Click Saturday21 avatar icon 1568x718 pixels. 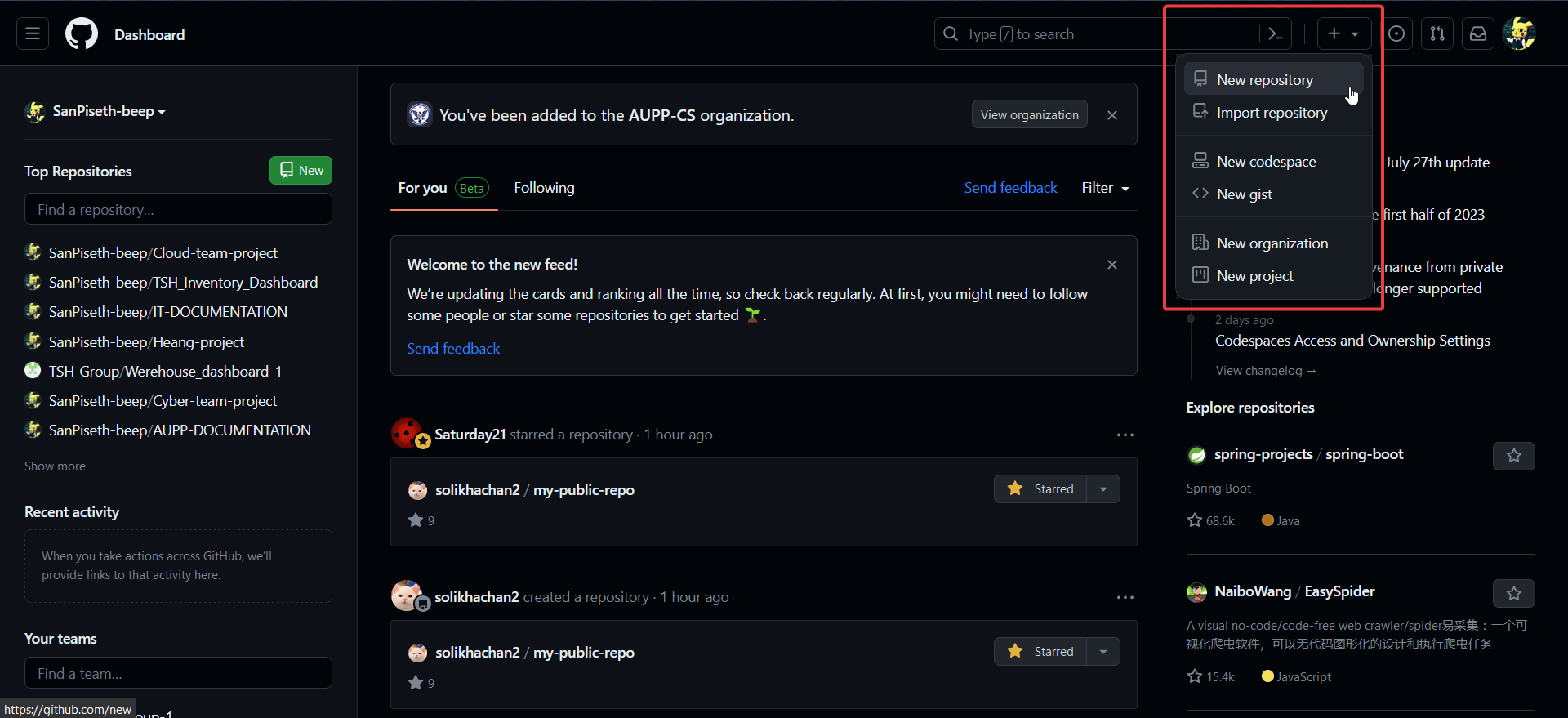[407, 433]
